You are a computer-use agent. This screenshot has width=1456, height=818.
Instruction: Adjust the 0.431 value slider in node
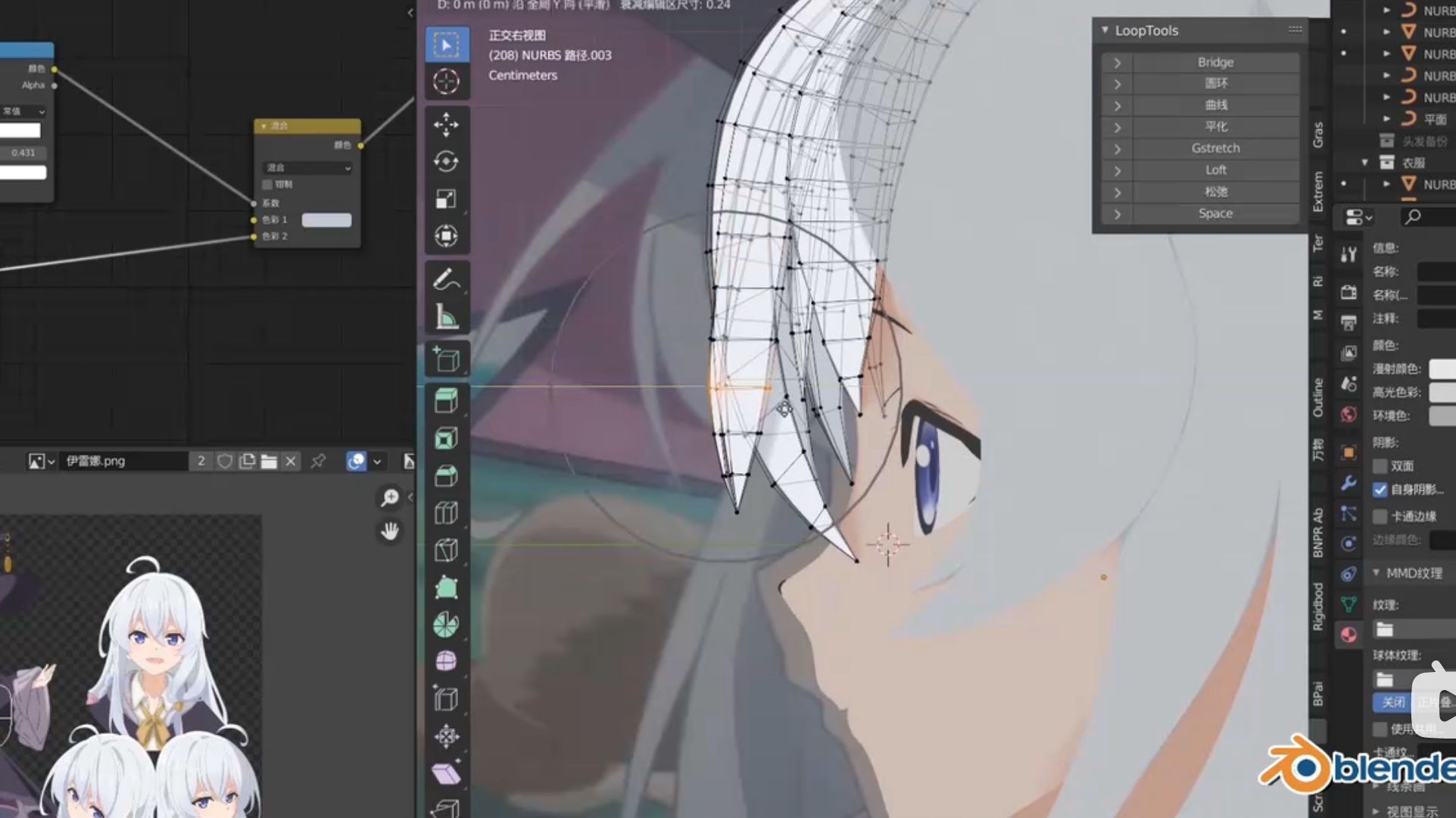[23, 153]
